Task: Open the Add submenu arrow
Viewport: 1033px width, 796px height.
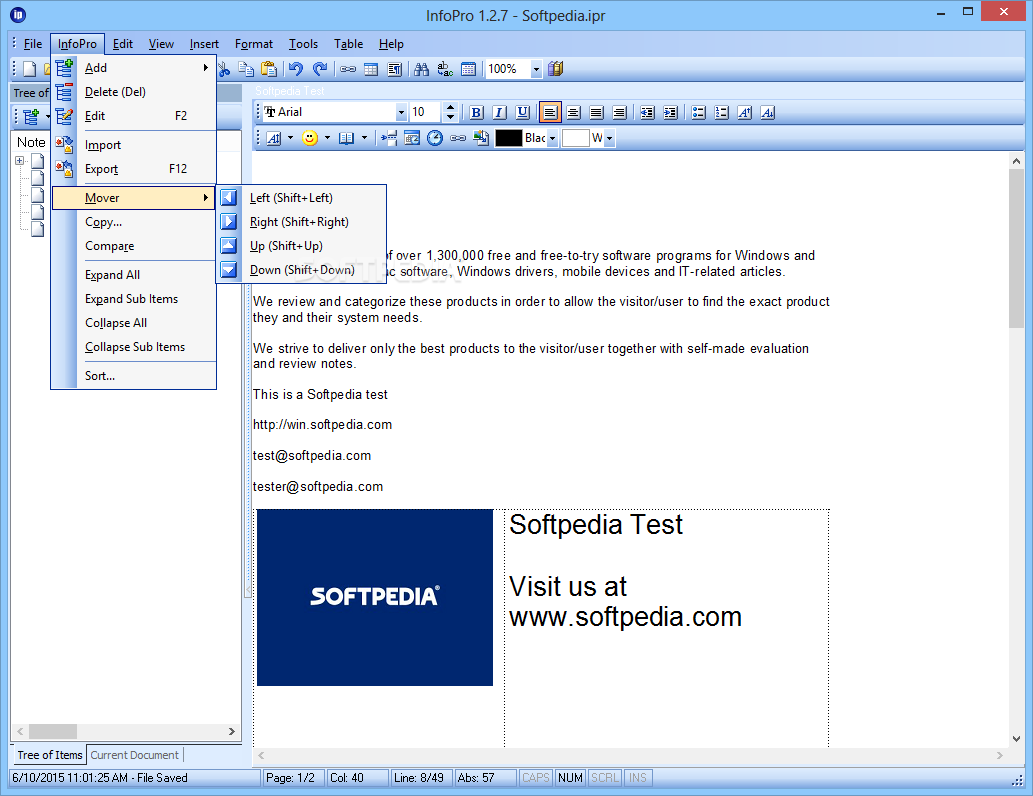Action: [x=206, y=67]
